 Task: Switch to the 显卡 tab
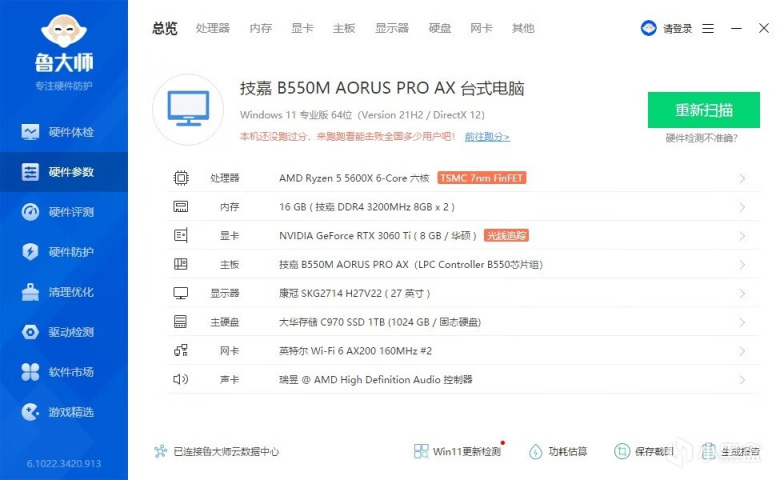pyautogui.click(x=302, y=28)
